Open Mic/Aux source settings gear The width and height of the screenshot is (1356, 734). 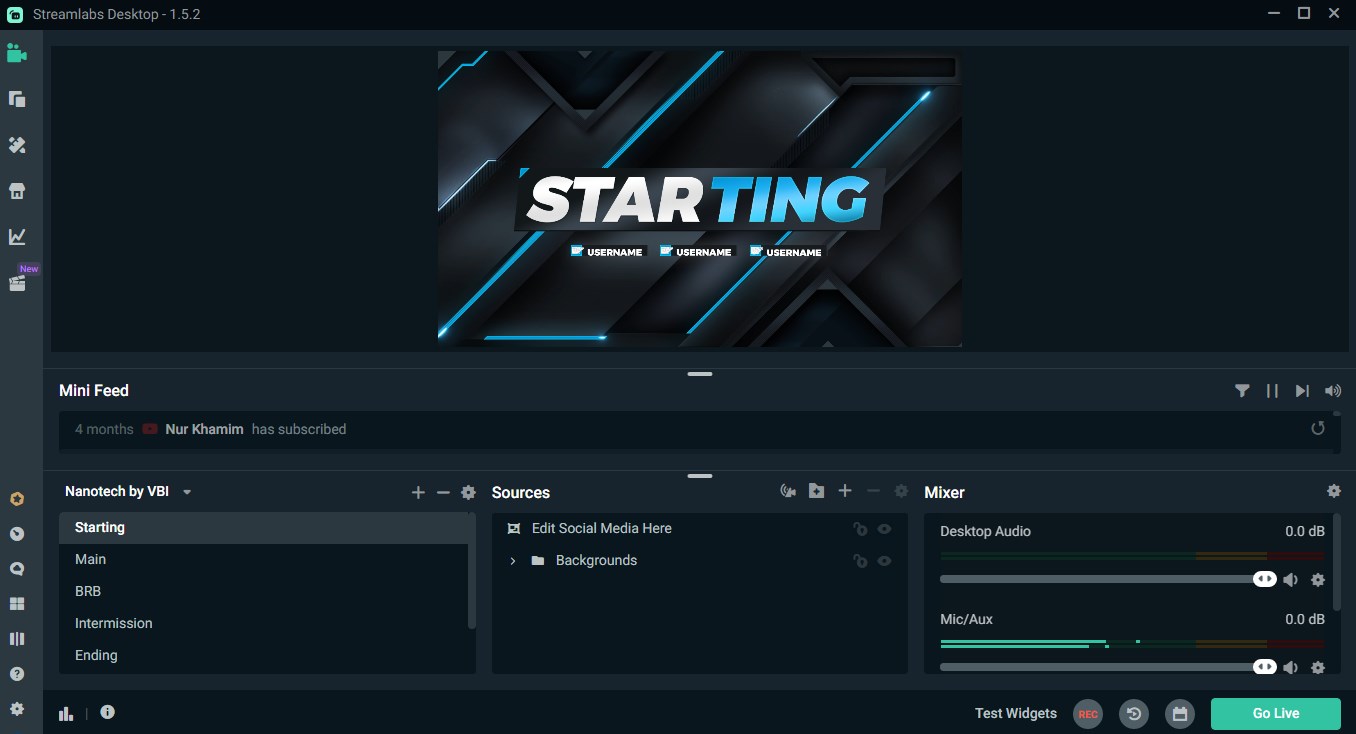tap(1318, 667)
